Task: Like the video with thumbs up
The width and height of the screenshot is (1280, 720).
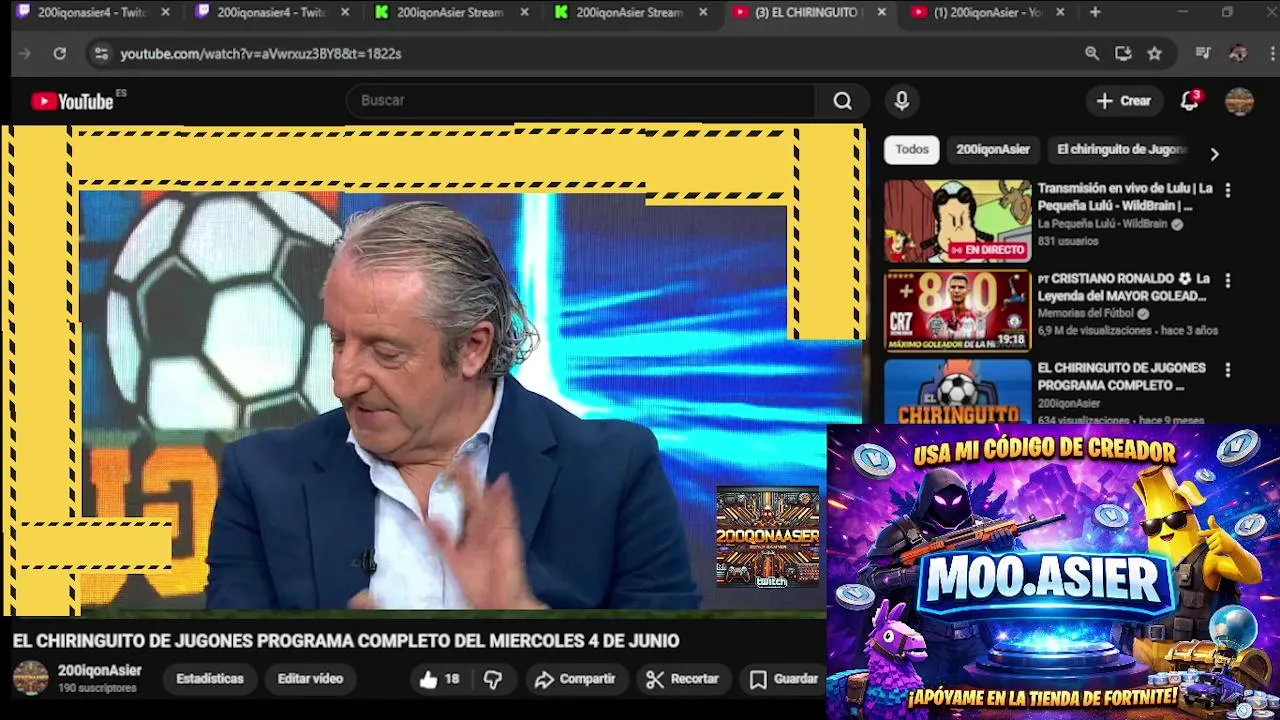Action: pos(439,679)
